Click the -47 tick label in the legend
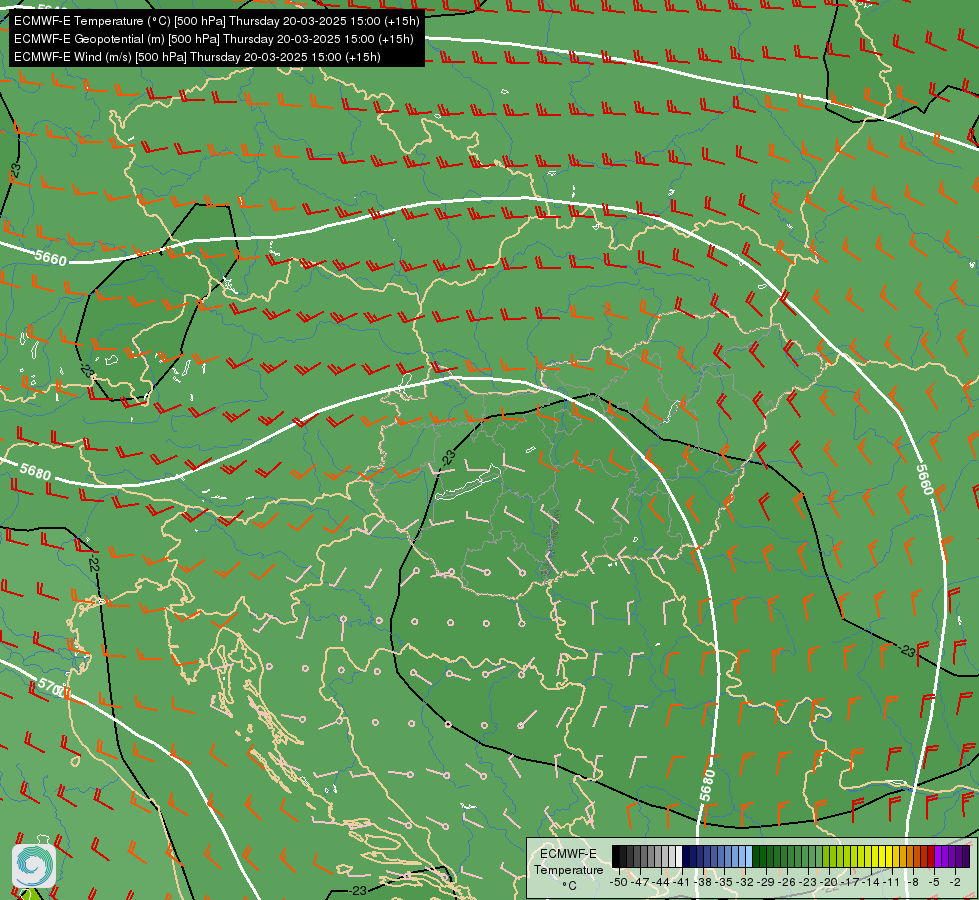The image size is (979, 900). coord(640,882)
